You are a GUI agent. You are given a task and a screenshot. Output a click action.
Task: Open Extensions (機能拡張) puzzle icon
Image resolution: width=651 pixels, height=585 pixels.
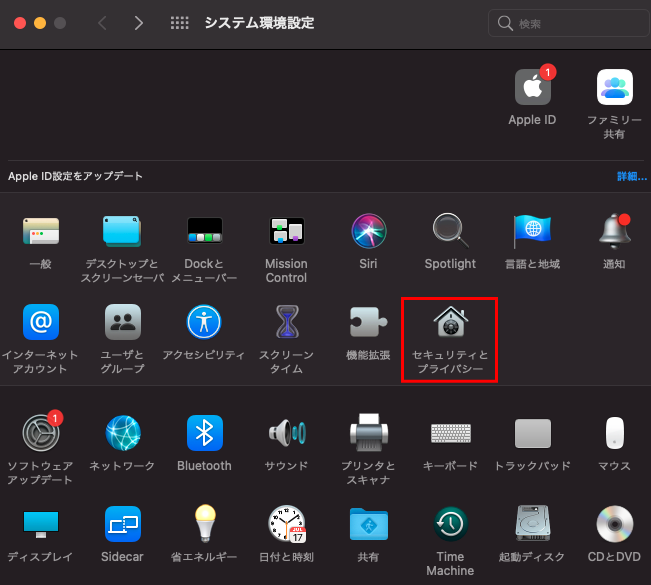[x=369, y=322]
